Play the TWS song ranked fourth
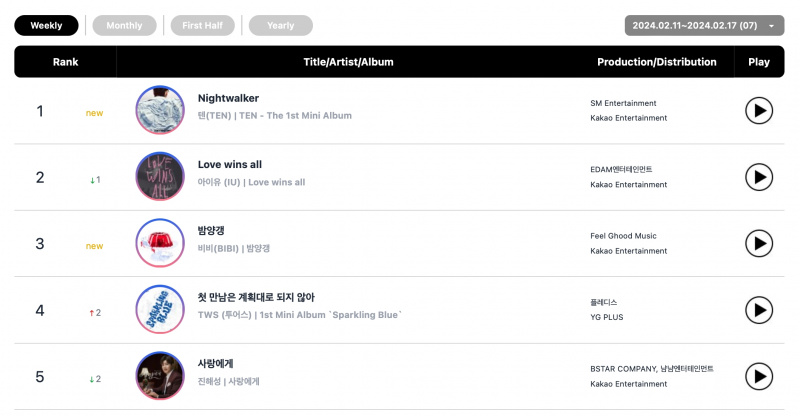800x416 pixels. click(x=759, y=310)
